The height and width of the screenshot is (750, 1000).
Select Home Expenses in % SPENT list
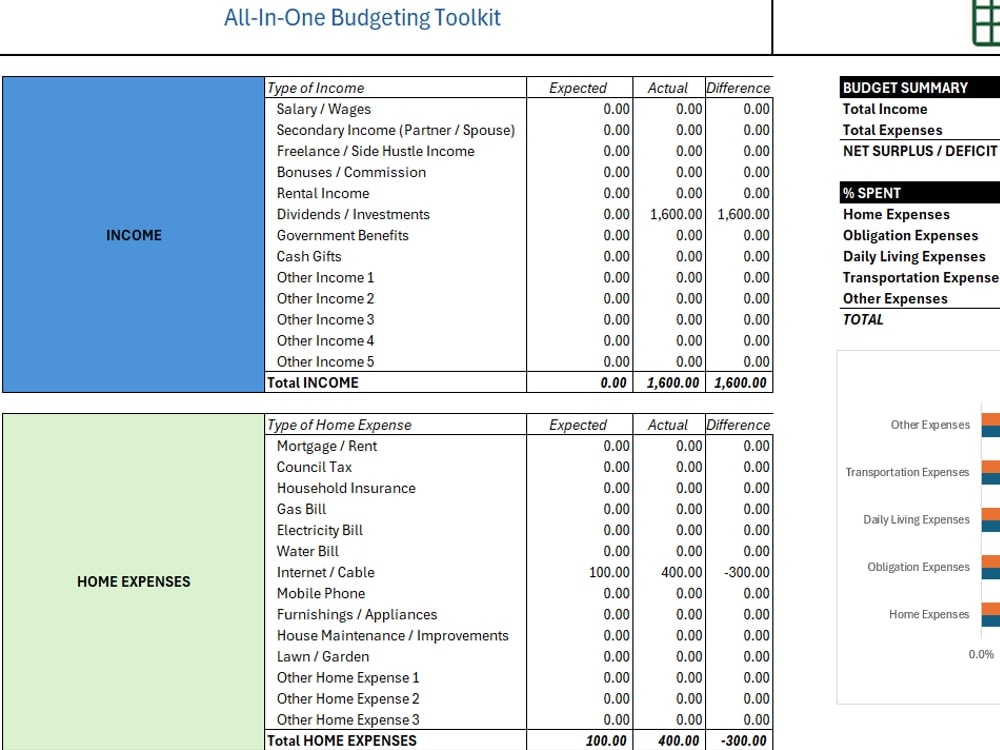click(896, 214)
